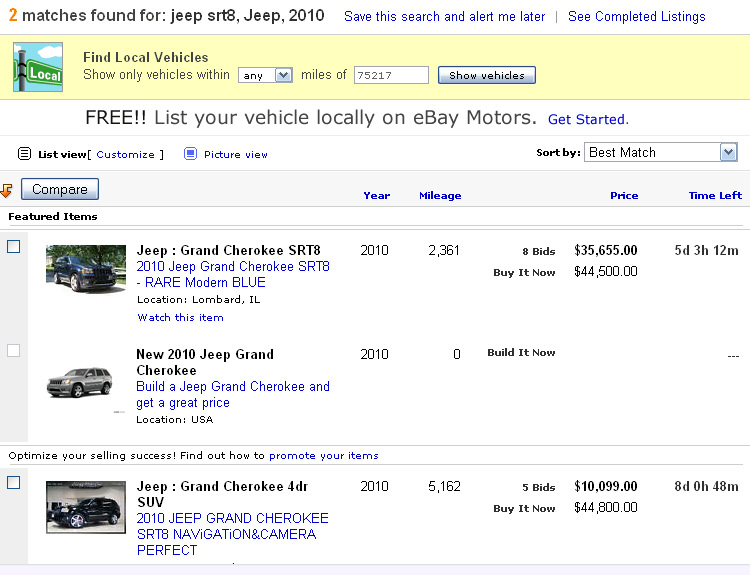Click the Local street sign icon
Screen dimensions: 750x575
click(38, 69)
